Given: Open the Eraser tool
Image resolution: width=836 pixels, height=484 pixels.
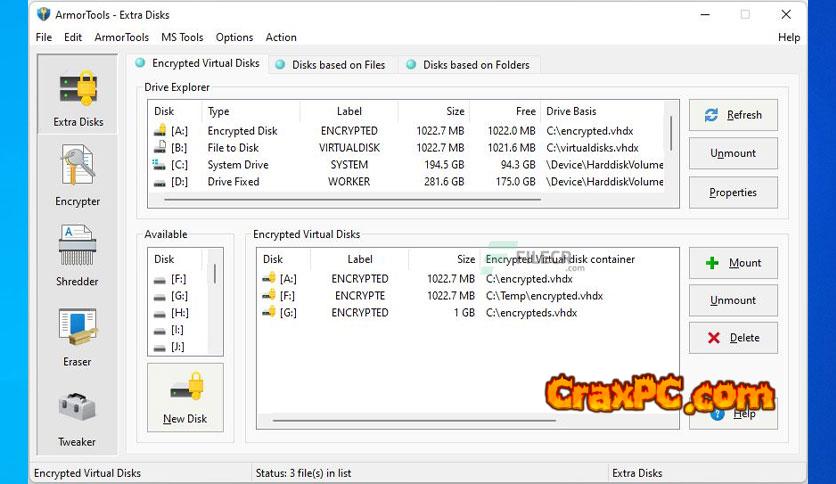Looking at the screenshot, I should pyautogui.click(x=78, y=336).
